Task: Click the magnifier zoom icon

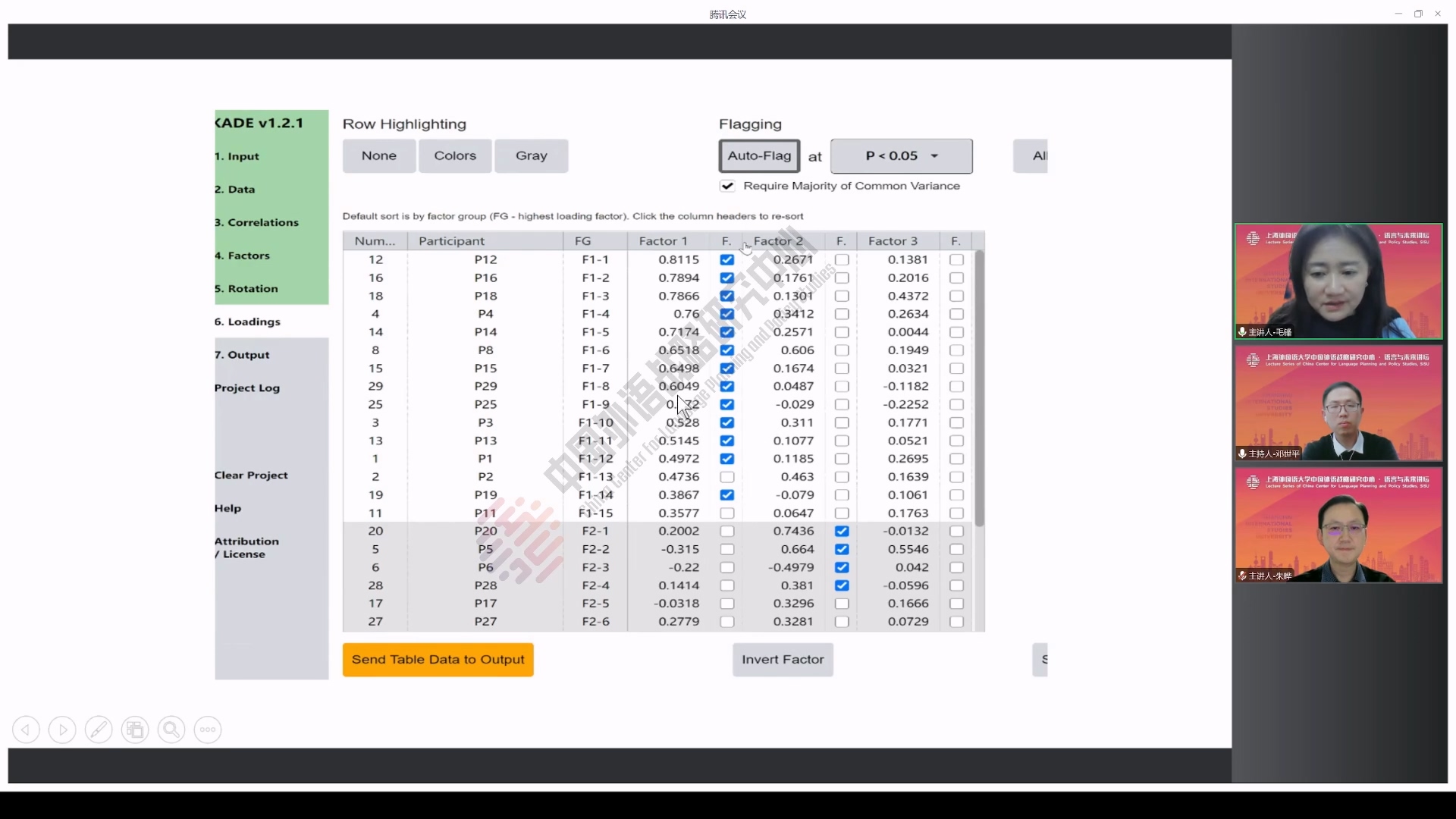Action: [x=171, y=730]
